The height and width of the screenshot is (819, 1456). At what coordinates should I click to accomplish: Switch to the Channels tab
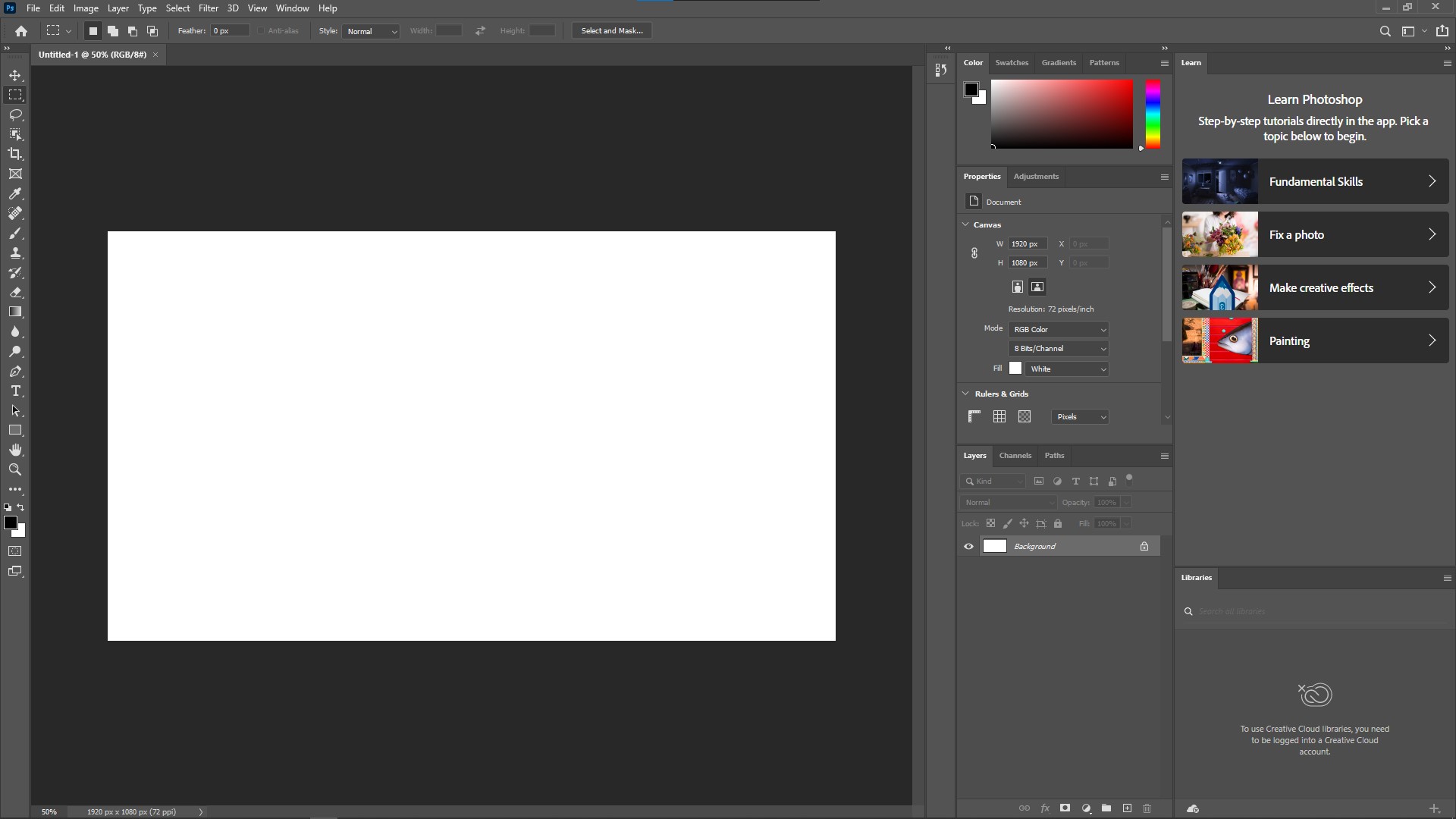pos(1015,456)
